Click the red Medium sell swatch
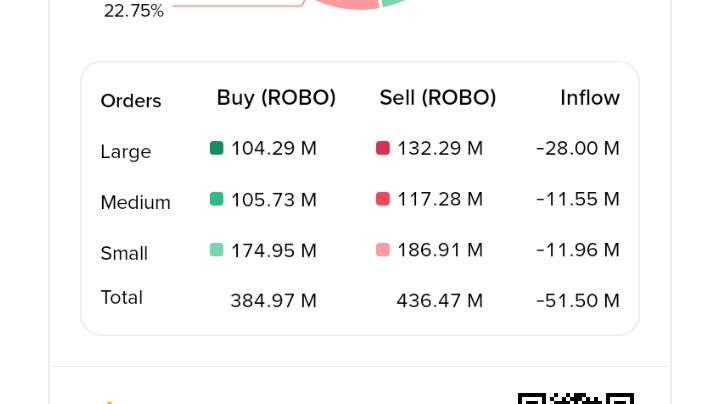 pos(382,199)
